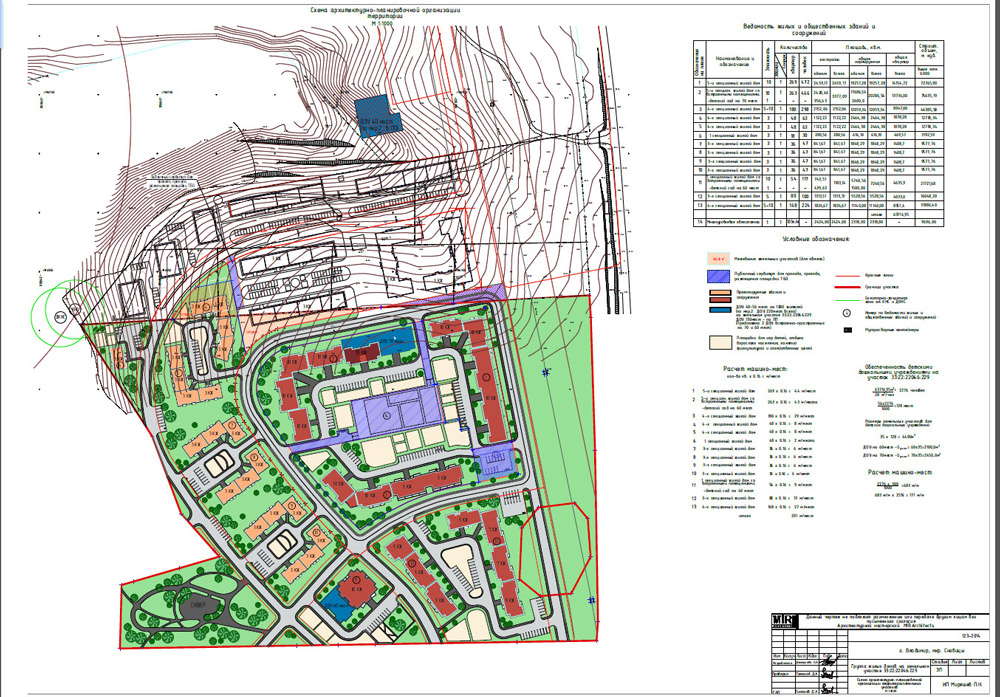
Task: Click the MIR Architects logo in title block
Action: click(782, 621)
